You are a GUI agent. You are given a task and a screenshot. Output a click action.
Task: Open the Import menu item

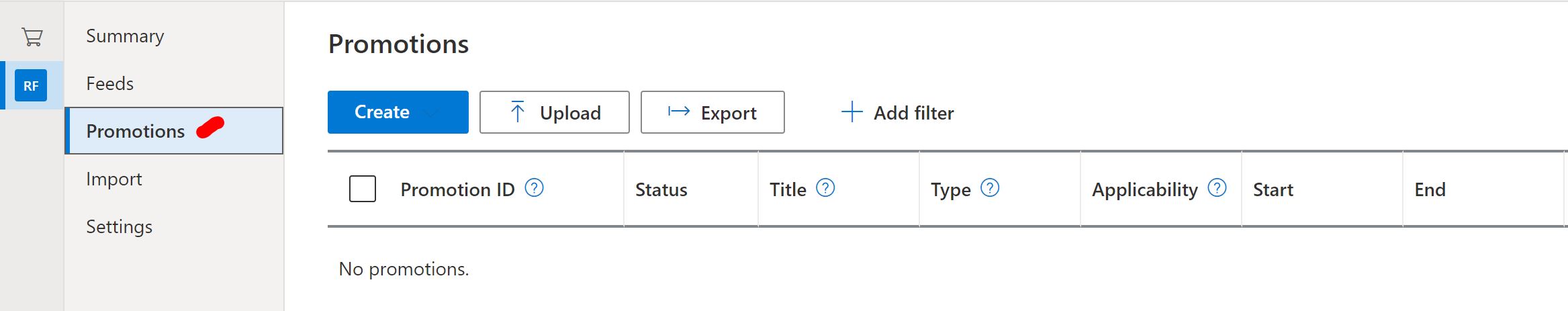tap(114, 179)
